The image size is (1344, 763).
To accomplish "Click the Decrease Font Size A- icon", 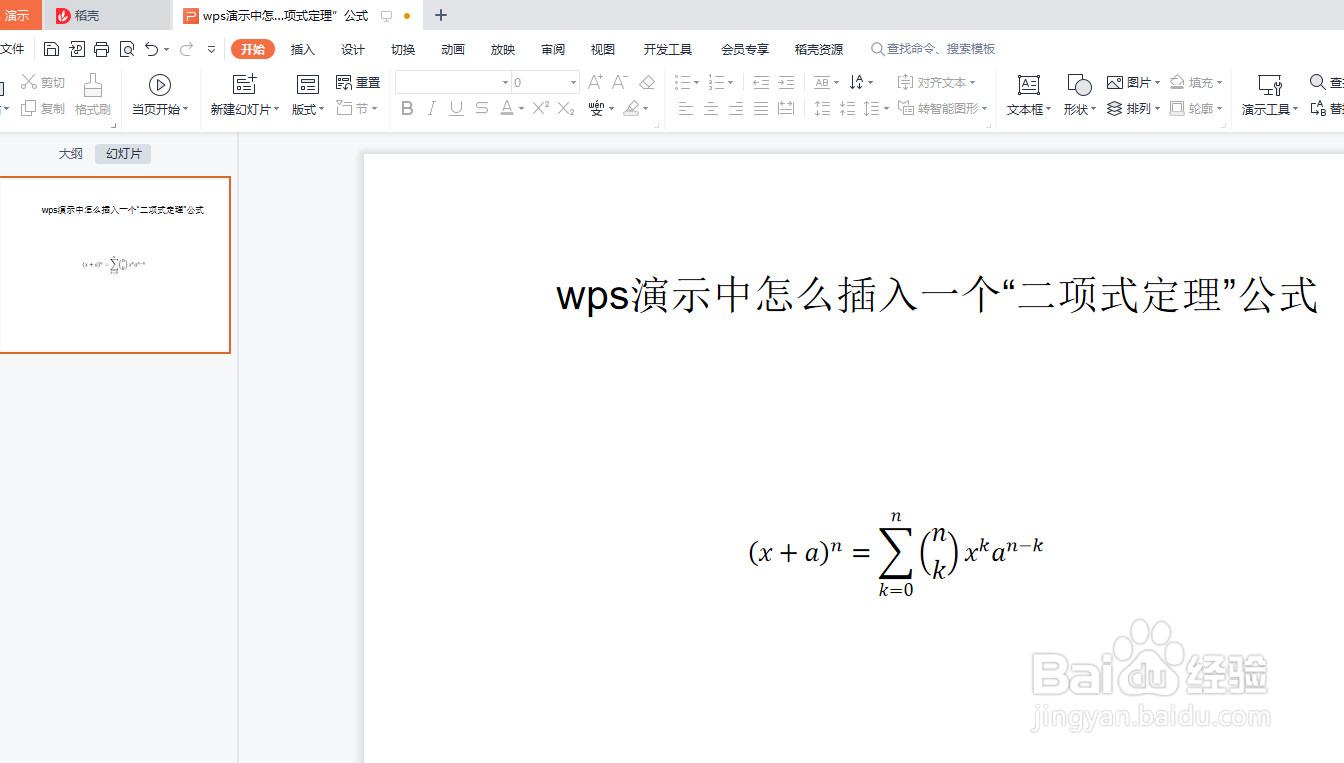I will tap(620, 82).
